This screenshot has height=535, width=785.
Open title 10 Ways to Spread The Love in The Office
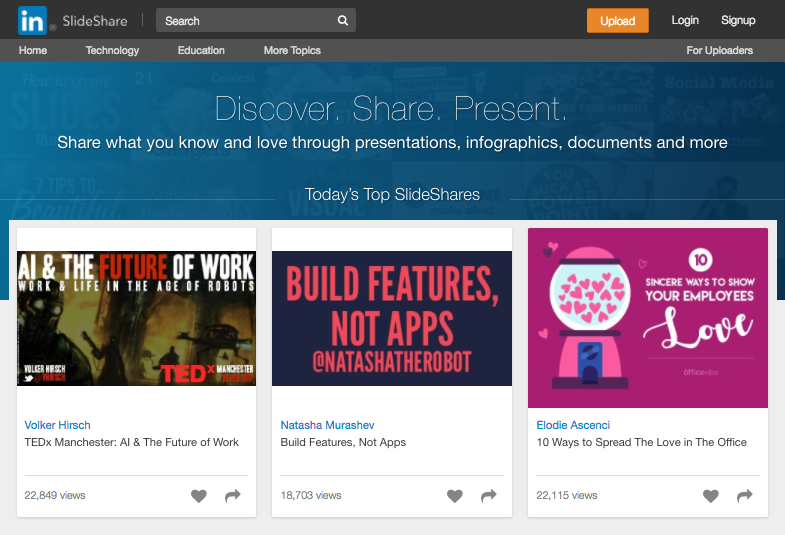click(641, 442)
